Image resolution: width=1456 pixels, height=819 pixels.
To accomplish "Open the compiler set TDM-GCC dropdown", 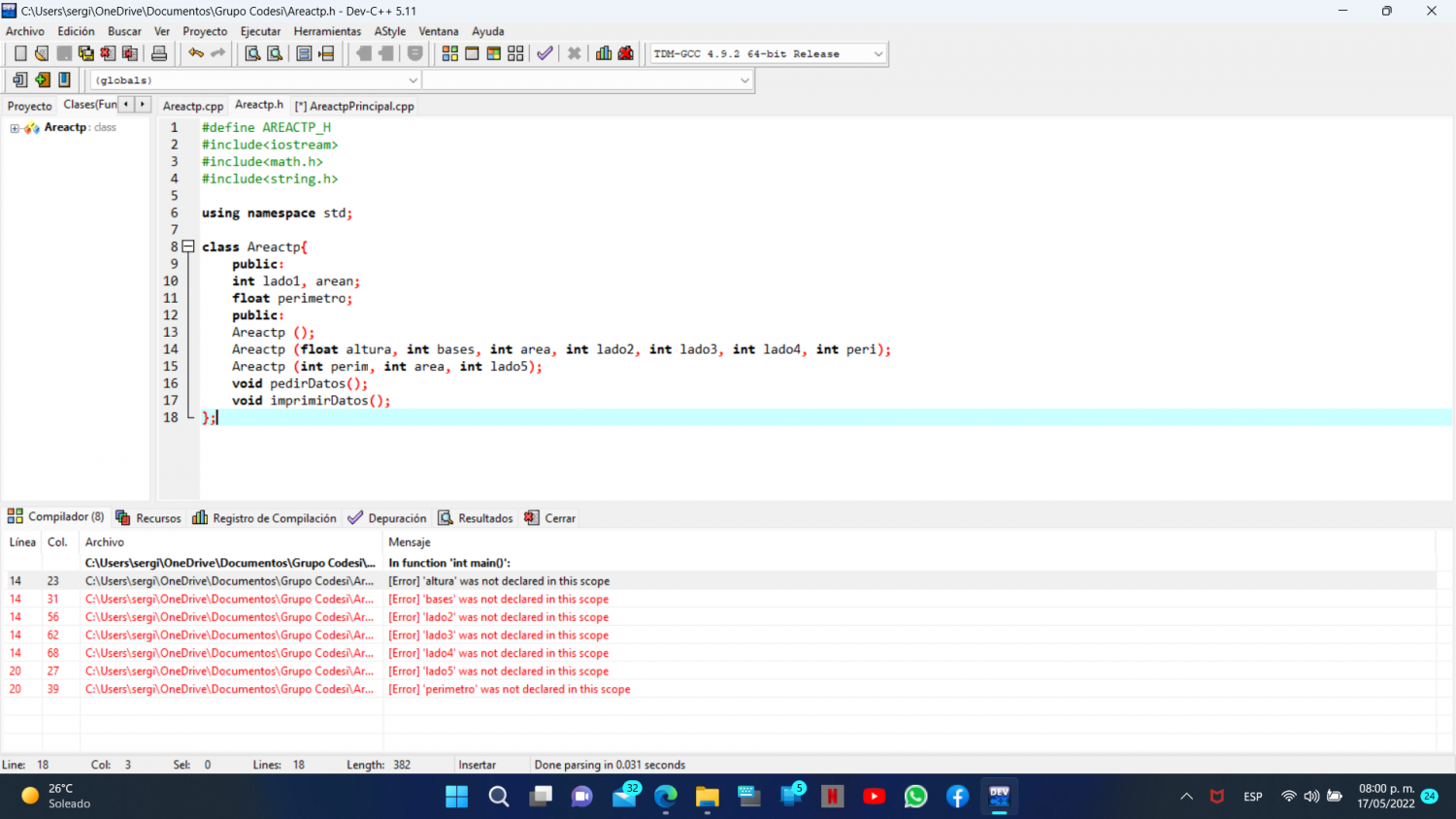I will (767, 53).
